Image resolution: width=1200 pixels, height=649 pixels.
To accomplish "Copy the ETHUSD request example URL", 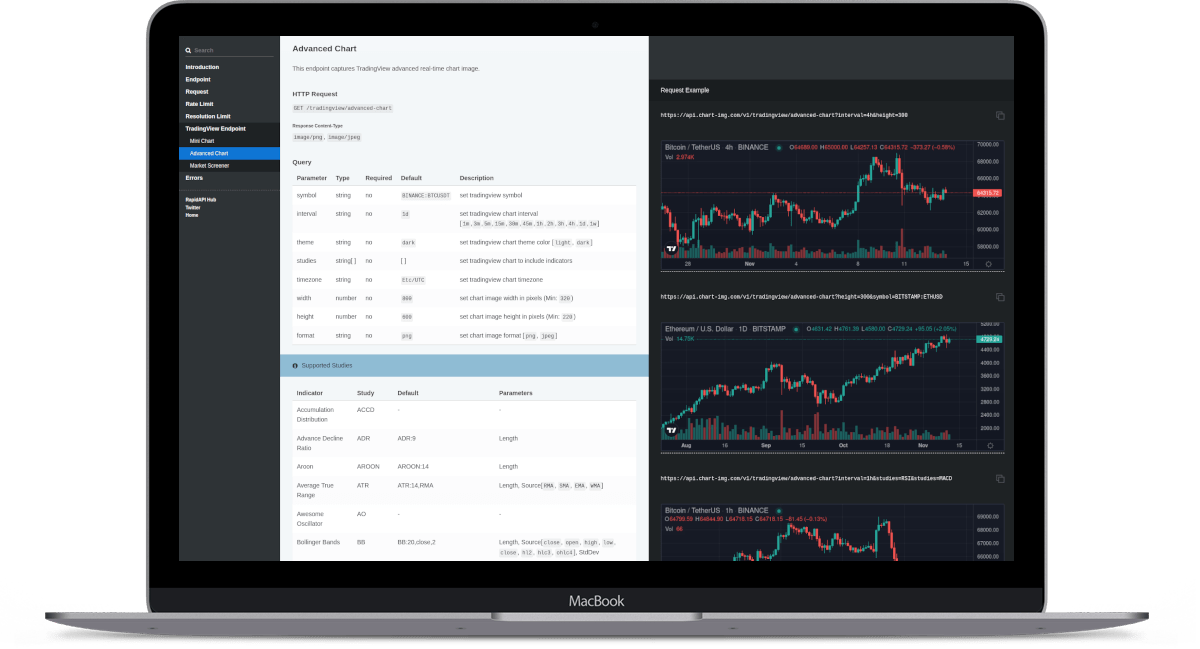I will tap(1000, 297).
